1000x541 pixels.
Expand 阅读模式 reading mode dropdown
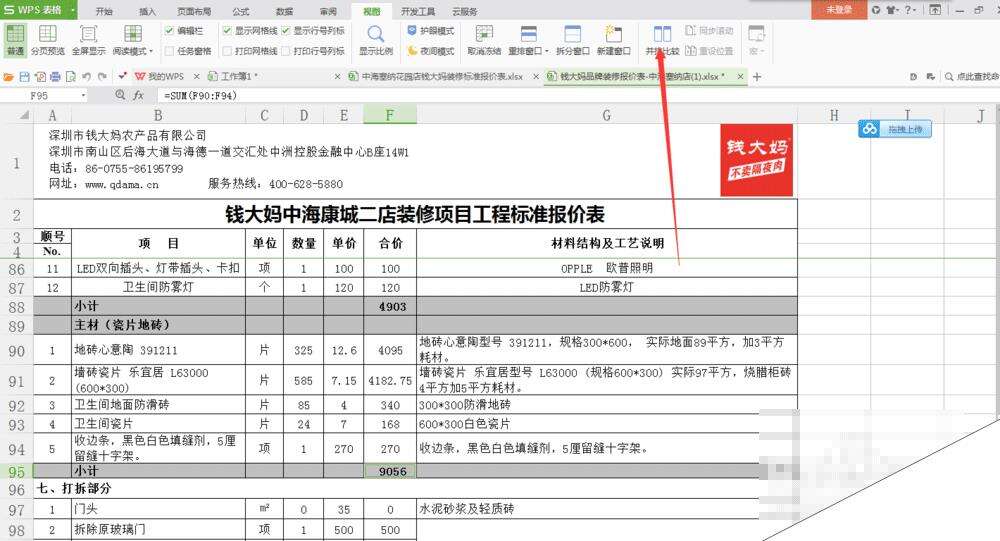pyautogui.click(x=151, y=51)
